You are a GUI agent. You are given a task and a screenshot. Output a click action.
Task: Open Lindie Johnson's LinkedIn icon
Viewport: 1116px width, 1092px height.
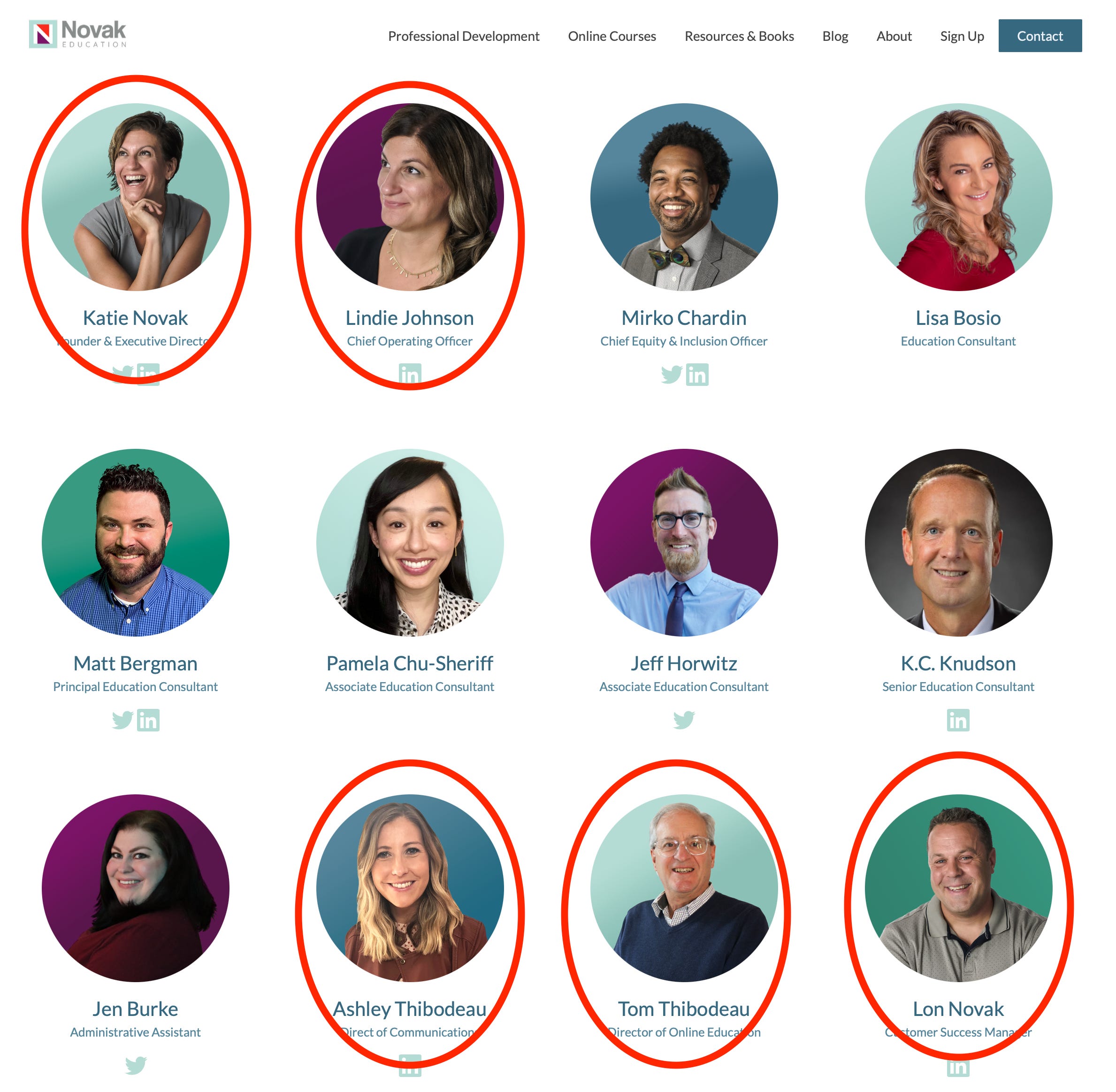410,375
